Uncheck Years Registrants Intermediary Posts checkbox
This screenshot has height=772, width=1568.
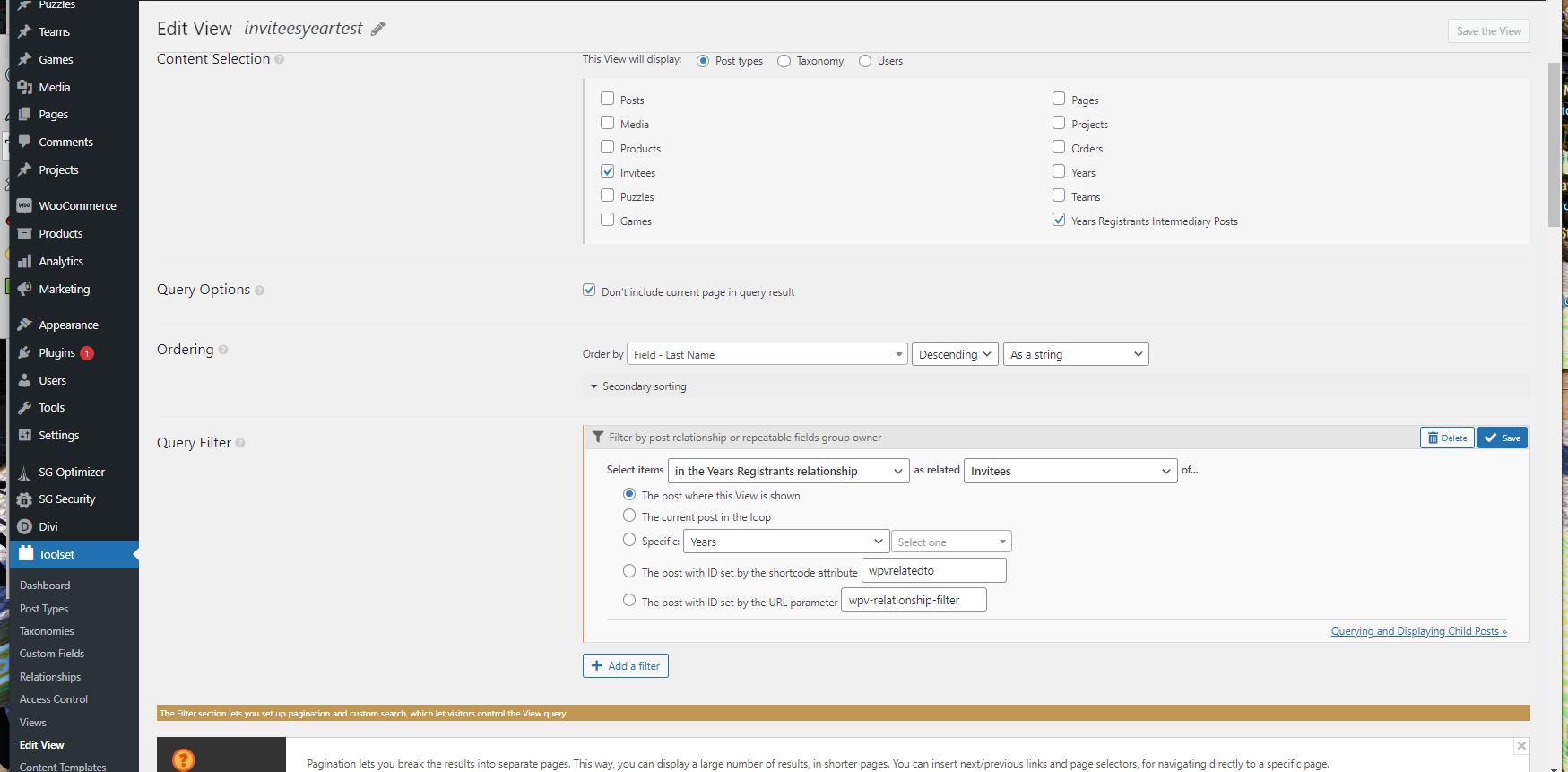point(1059,220)
